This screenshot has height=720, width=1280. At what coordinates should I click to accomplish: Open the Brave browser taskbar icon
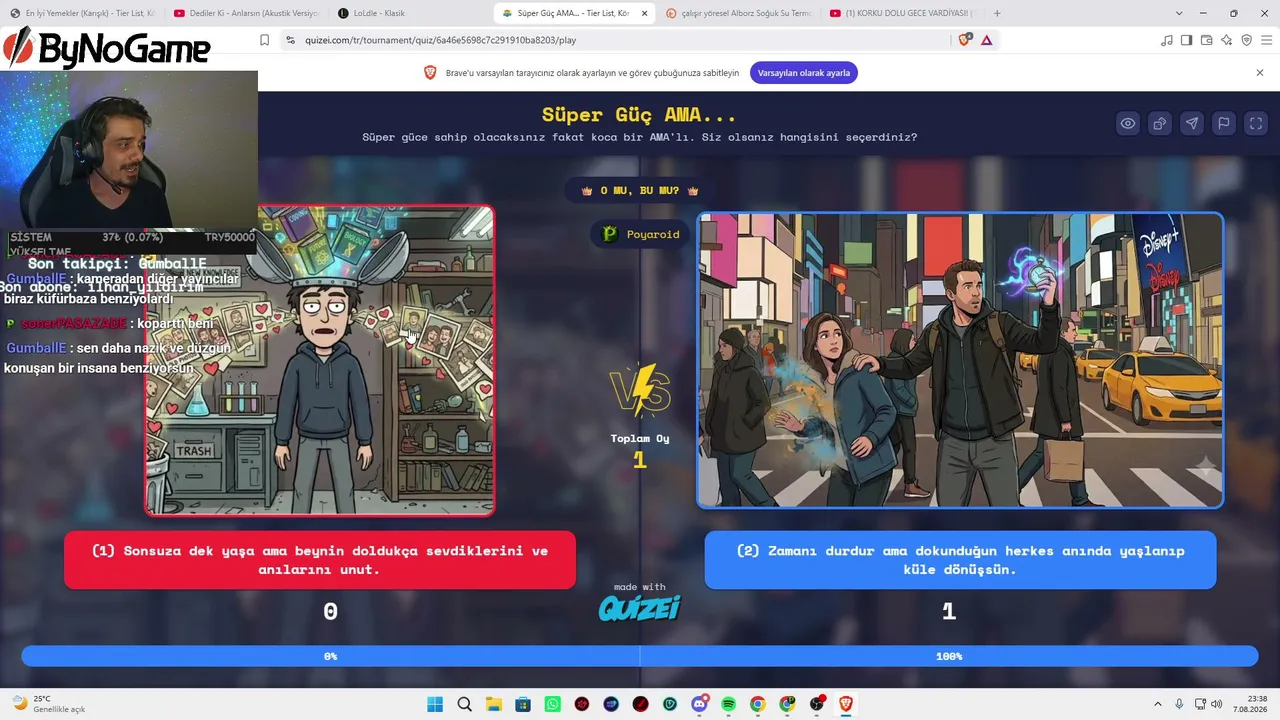(x=846, y=704)
